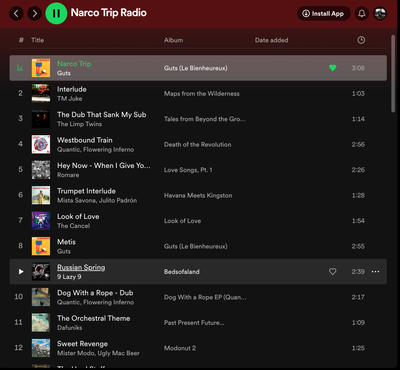Open artist Julito Padrón
The width and height of the screenshot is (400, 370).
pos(117,200)
